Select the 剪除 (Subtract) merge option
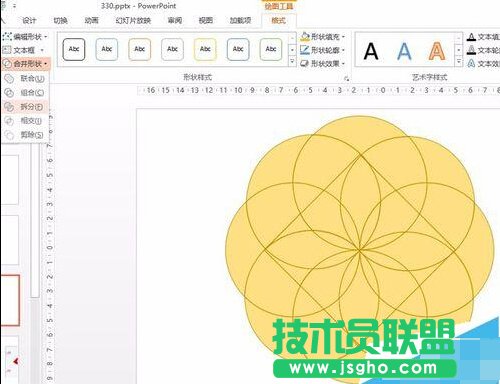This screenshot has width=500, height=384. [x=25, y=135]
